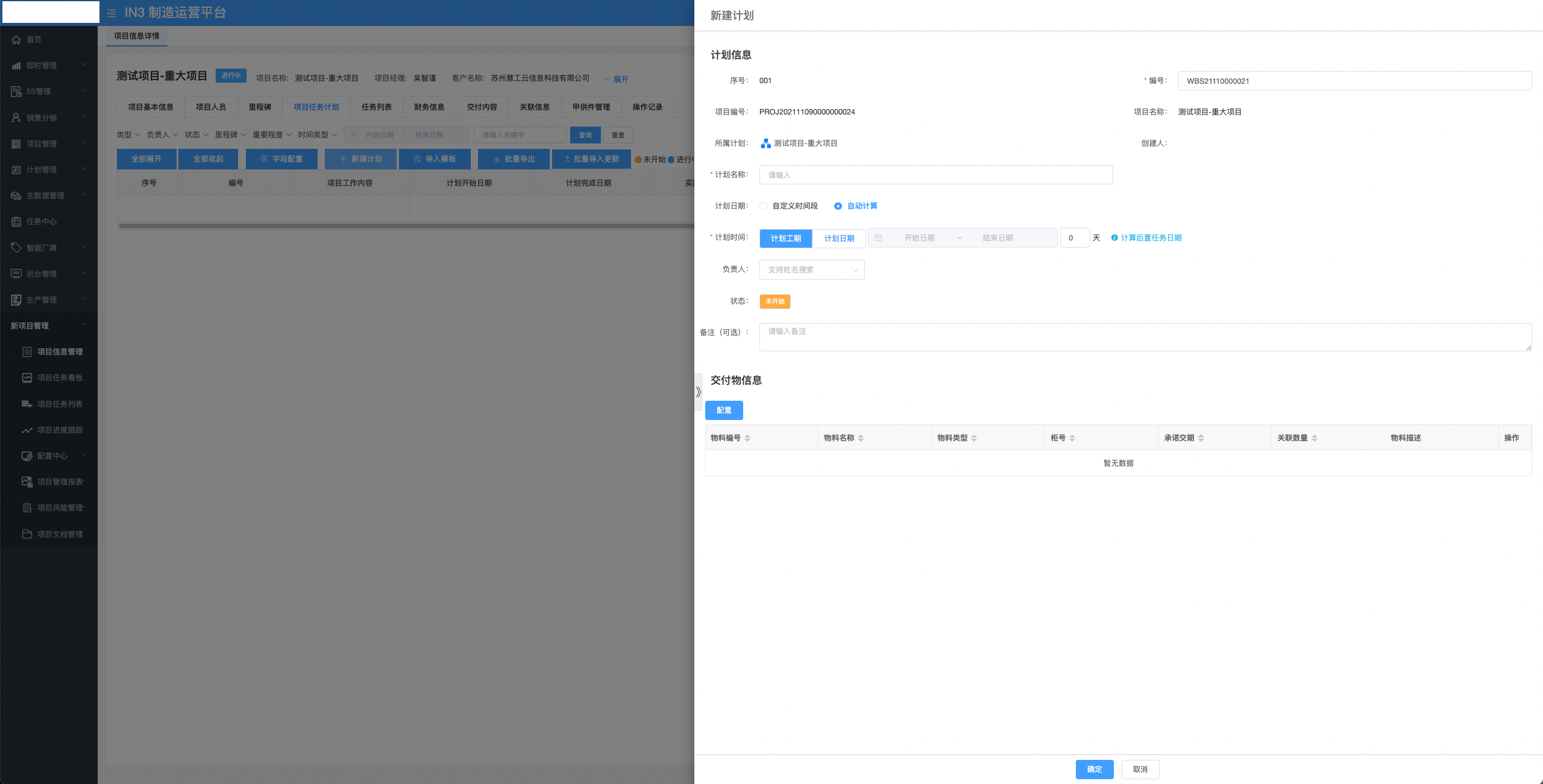1543x784 pixels.
Task: Click the 配置 button under 交付物信息
Action: point(724,410)
